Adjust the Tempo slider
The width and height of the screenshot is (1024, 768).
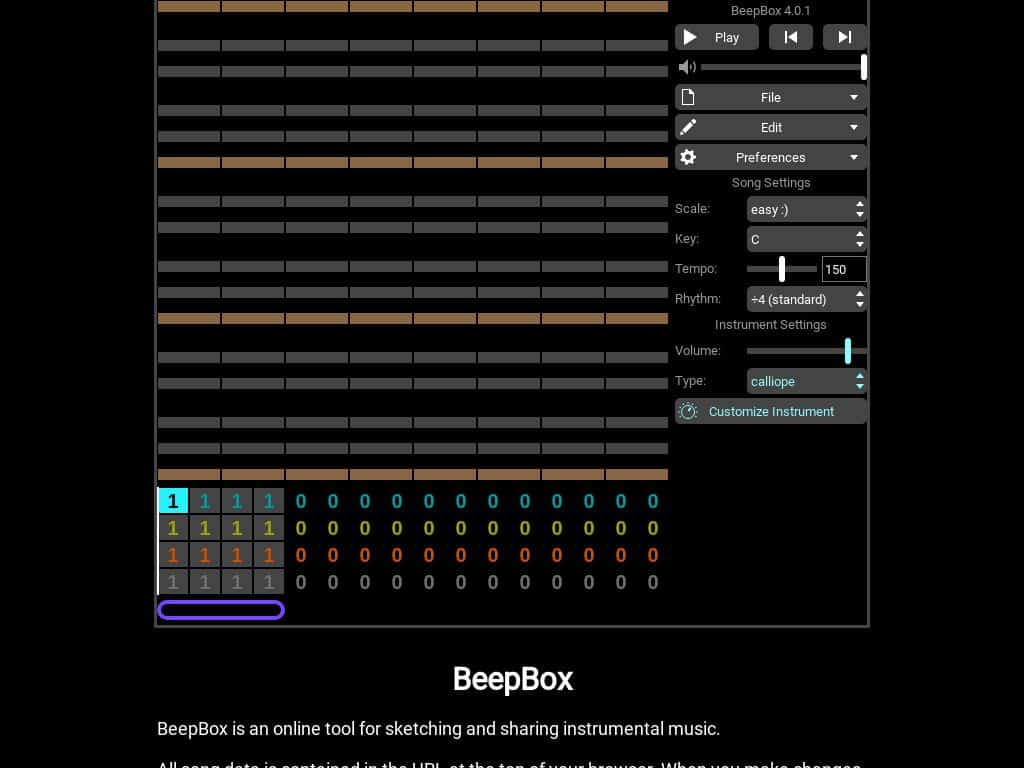click(x=782, y=269)
